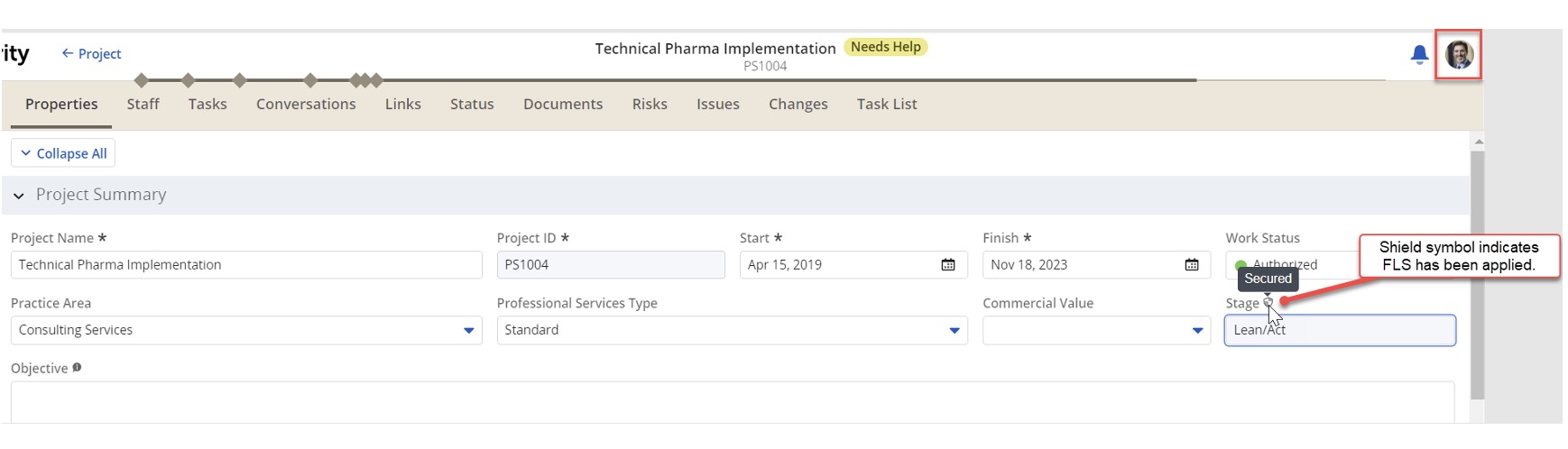Open the Changes tab
This screenshot has height=449, width=1568.
(798, 105)
